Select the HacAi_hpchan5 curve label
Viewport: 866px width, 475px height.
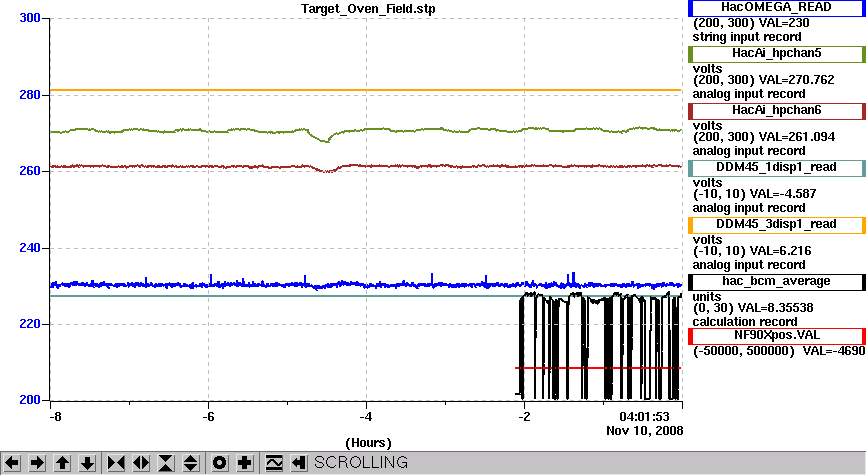tap(777, 54)
